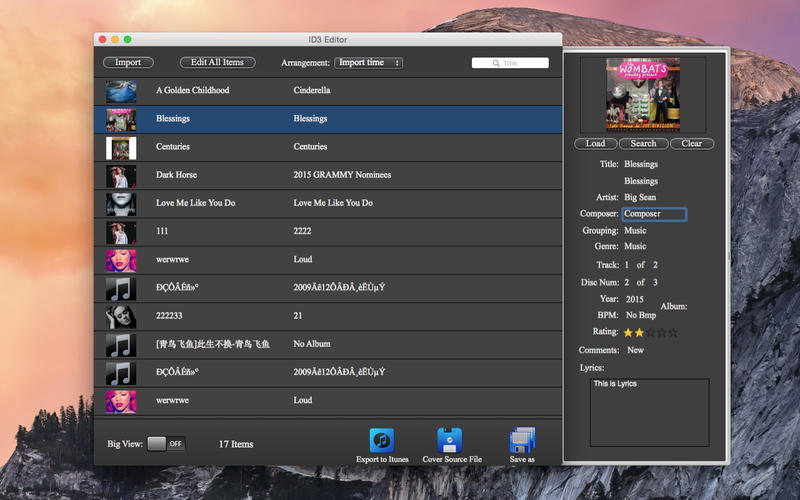This screenshot has width=800, height=500.
Task: Click the Load artwork button
Action: [595, 144]
